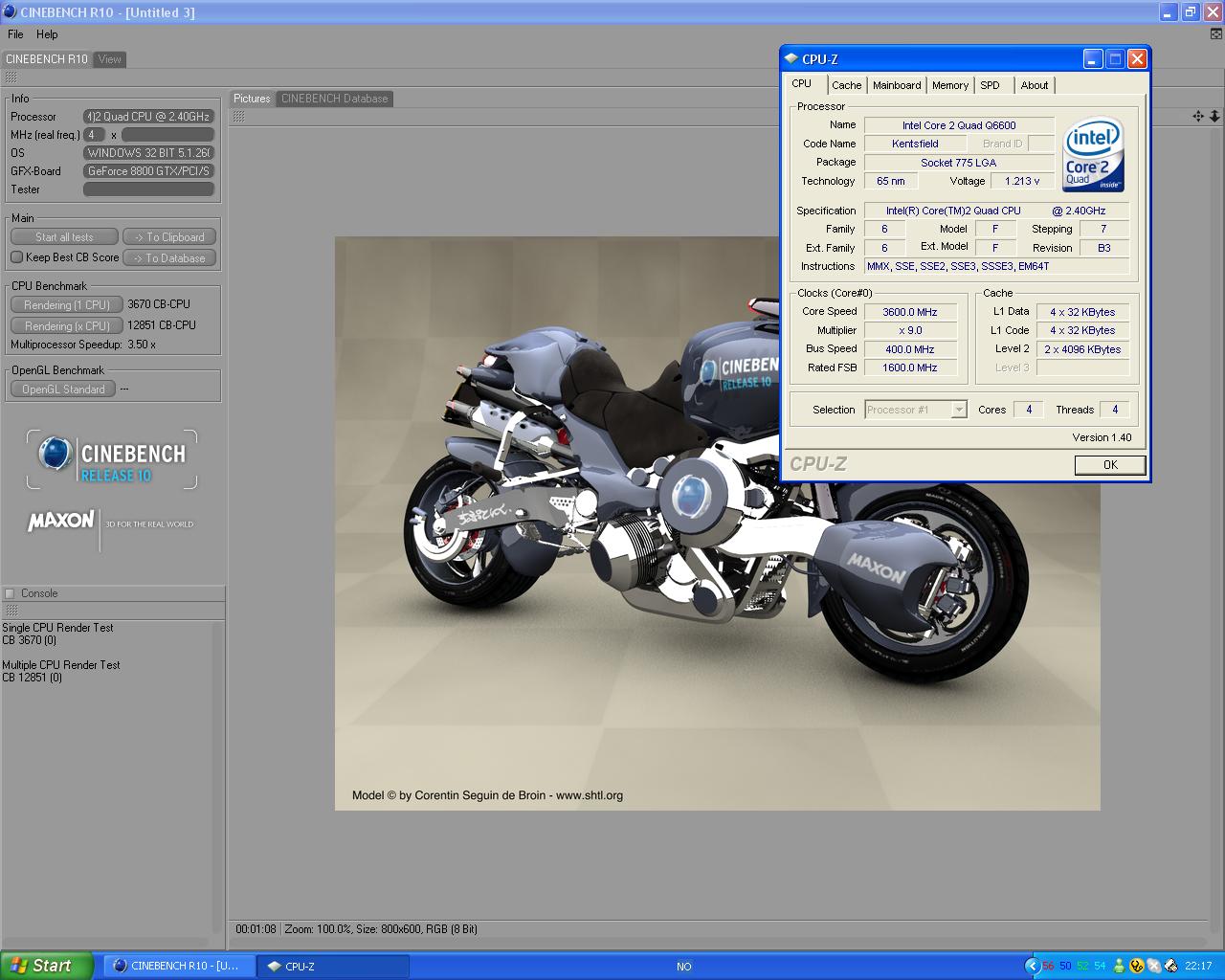The image size is (1225, 980).
Task: Click the green 52 temperature tray reading
Action: pos(1083,966)
